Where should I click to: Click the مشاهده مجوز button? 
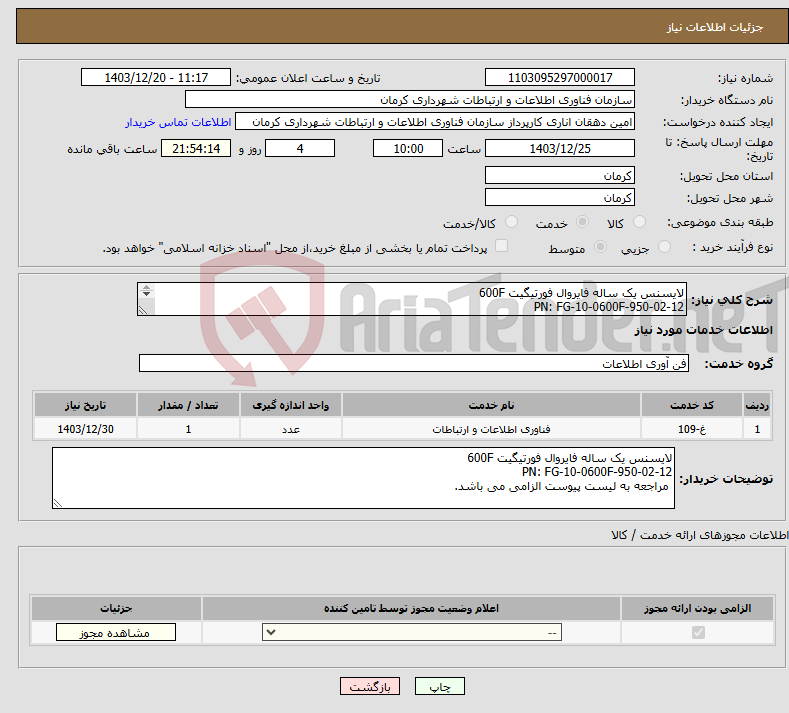[116, 632]
